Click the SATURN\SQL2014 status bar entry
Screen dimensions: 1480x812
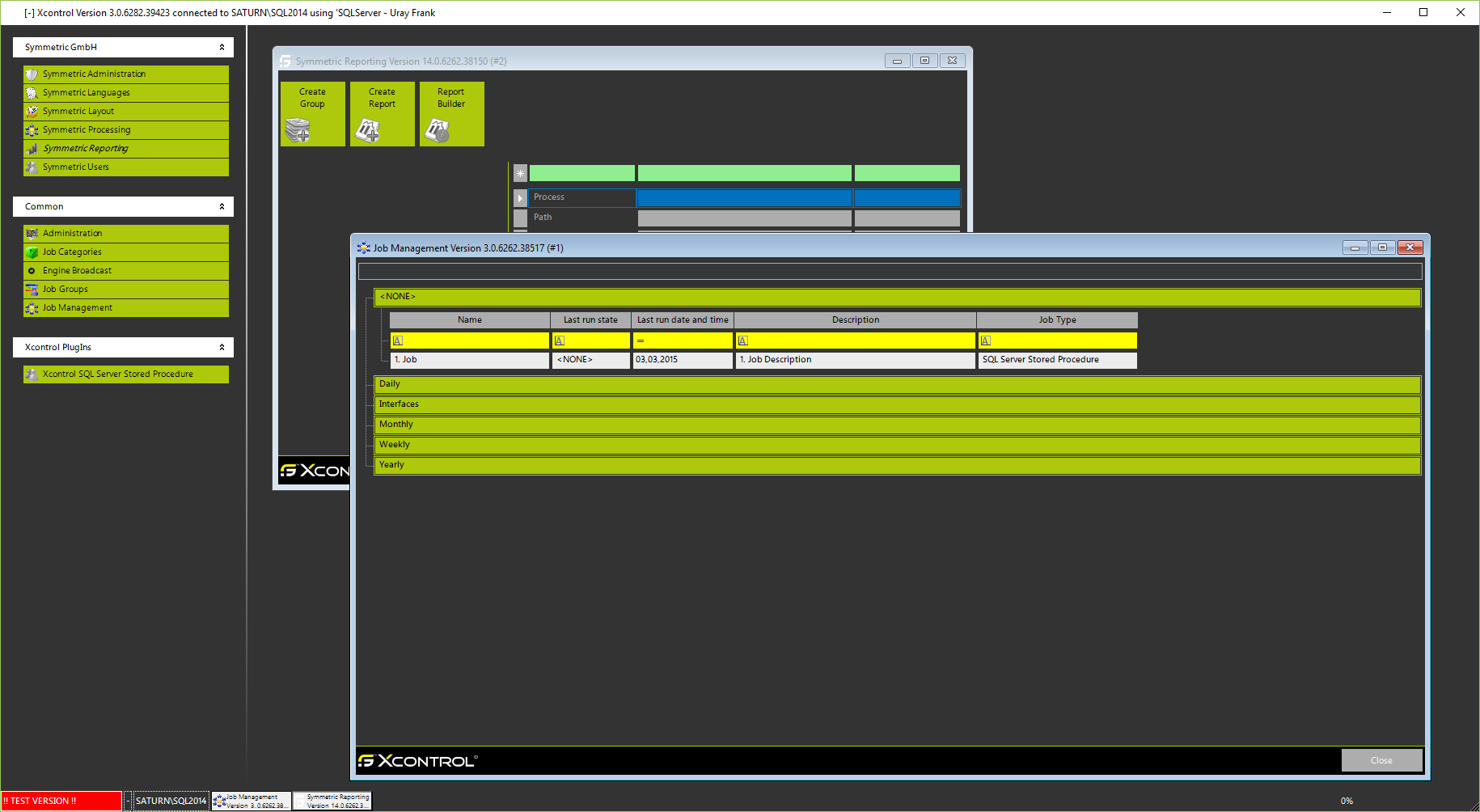click(x=171, y=801)
